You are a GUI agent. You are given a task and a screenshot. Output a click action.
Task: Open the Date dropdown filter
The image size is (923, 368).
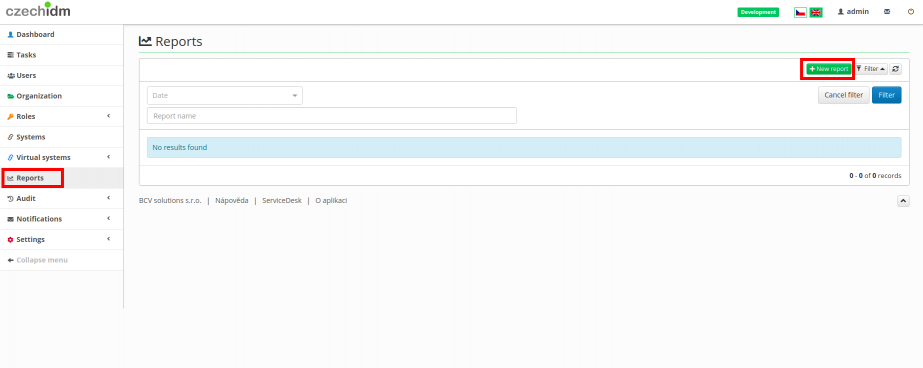[225, 95]
